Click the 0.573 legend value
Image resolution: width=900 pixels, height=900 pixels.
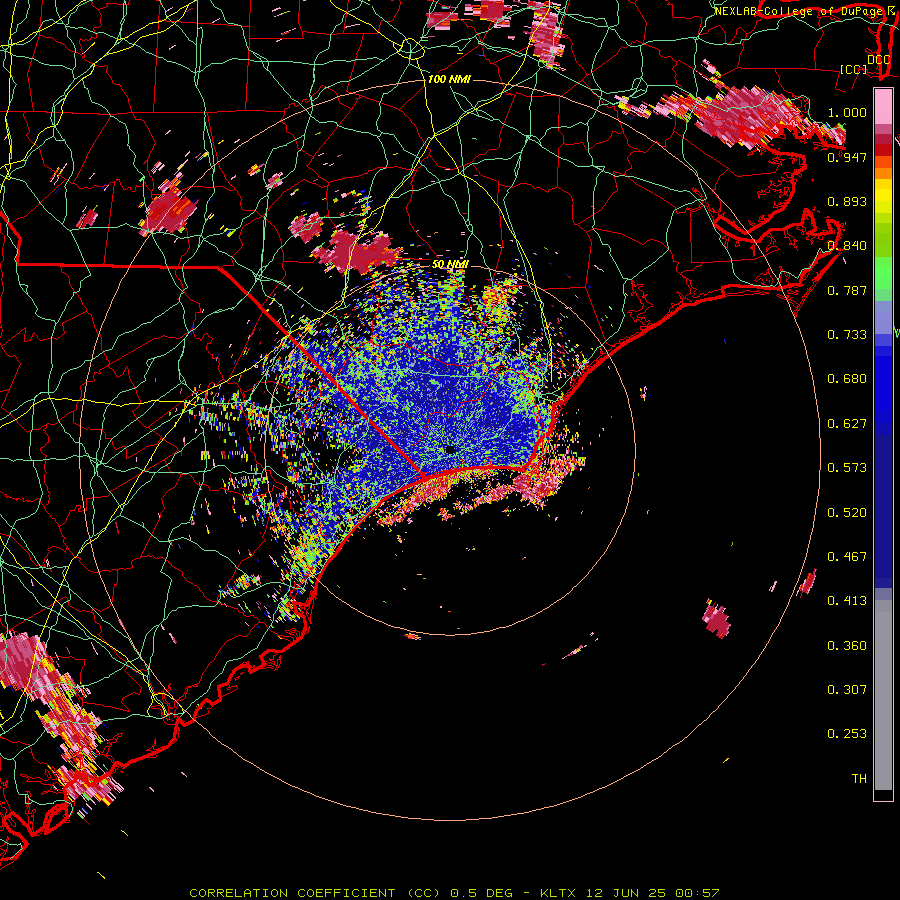pos(847,467)
